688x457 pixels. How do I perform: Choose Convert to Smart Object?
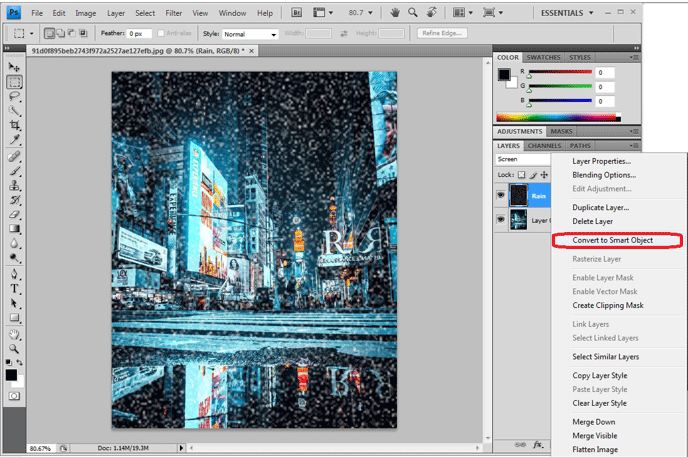click(614, 241)
